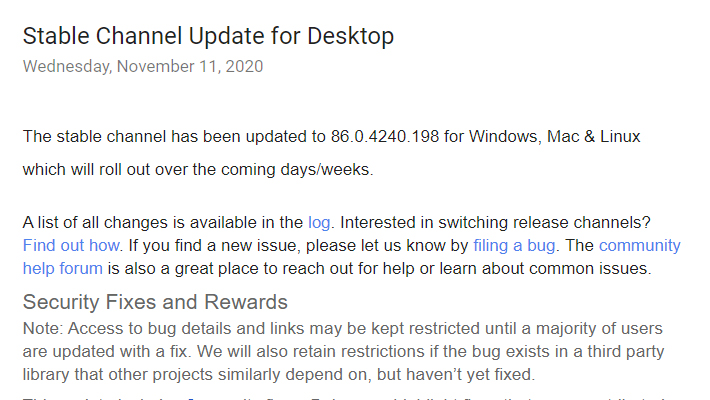Viewport: 710px width, 400px height.
Task: Click the "Security Fixes and Rewards" heading
Action: [x=155, y=302]
